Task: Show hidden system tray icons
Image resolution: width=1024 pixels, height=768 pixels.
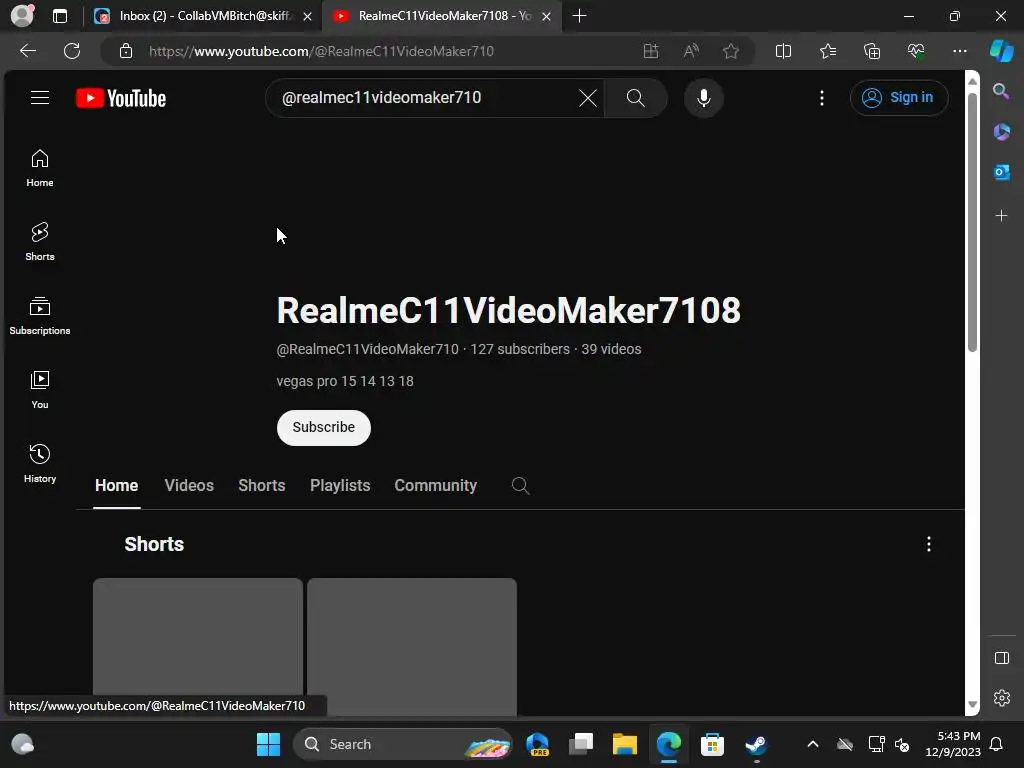Action: pyautogui.click(x=812, y=744)
